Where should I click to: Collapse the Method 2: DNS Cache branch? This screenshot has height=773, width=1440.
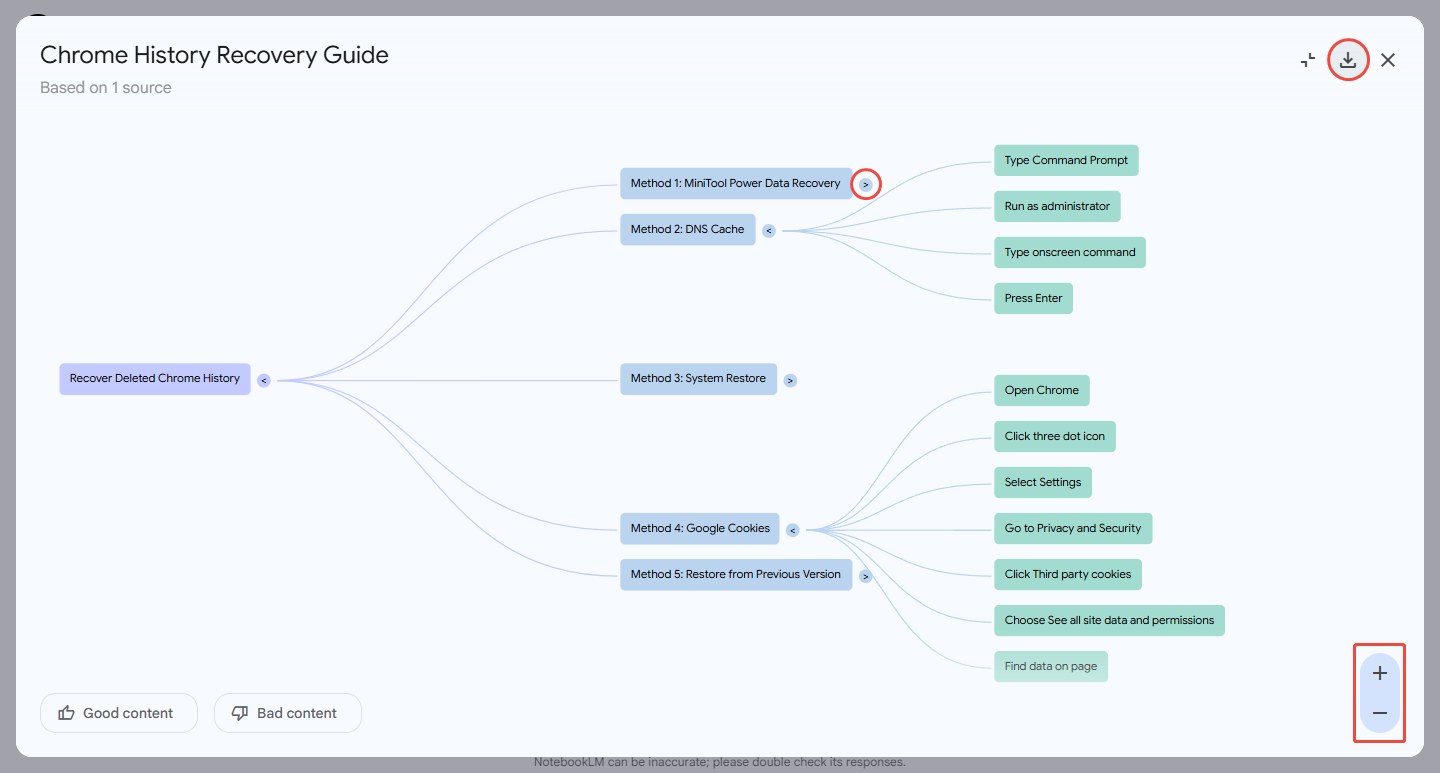[769, 230]
